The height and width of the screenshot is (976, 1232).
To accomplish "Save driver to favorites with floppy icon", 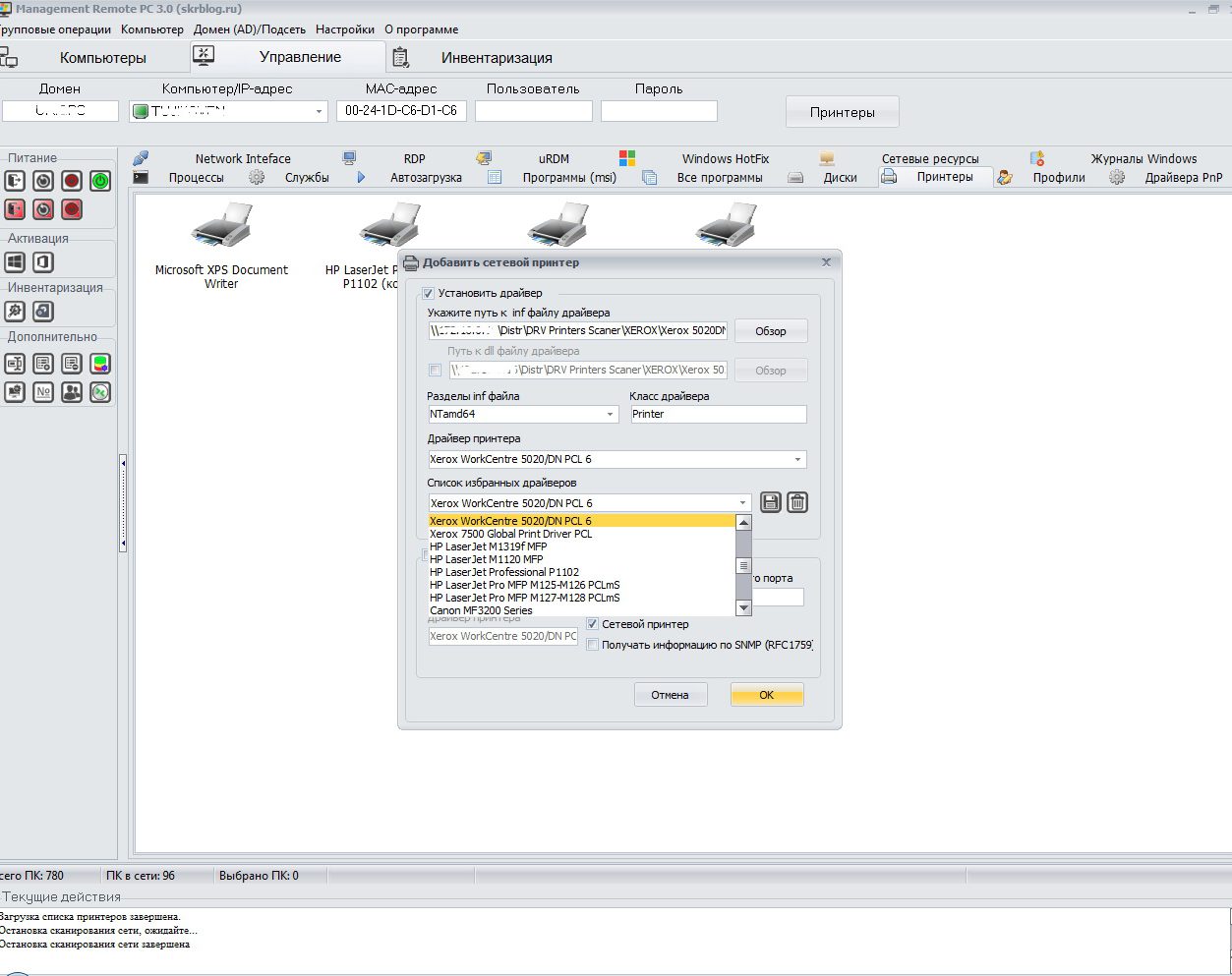I will point(771,503).
